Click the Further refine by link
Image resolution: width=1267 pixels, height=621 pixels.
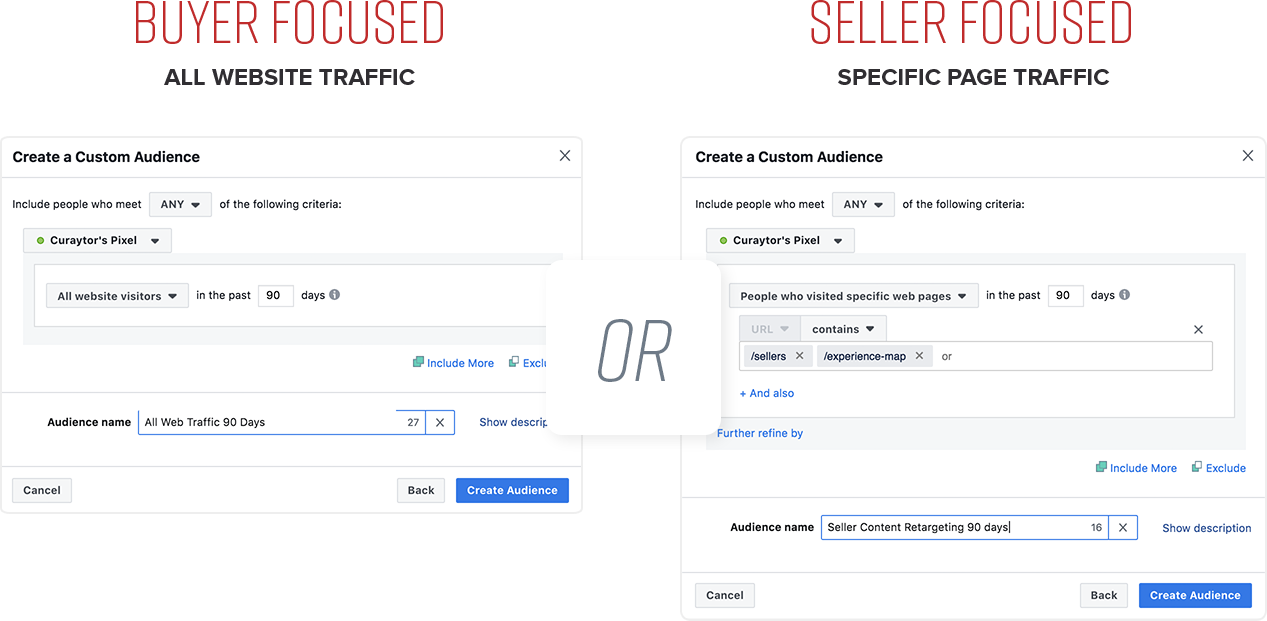click(x=760, y=433)
